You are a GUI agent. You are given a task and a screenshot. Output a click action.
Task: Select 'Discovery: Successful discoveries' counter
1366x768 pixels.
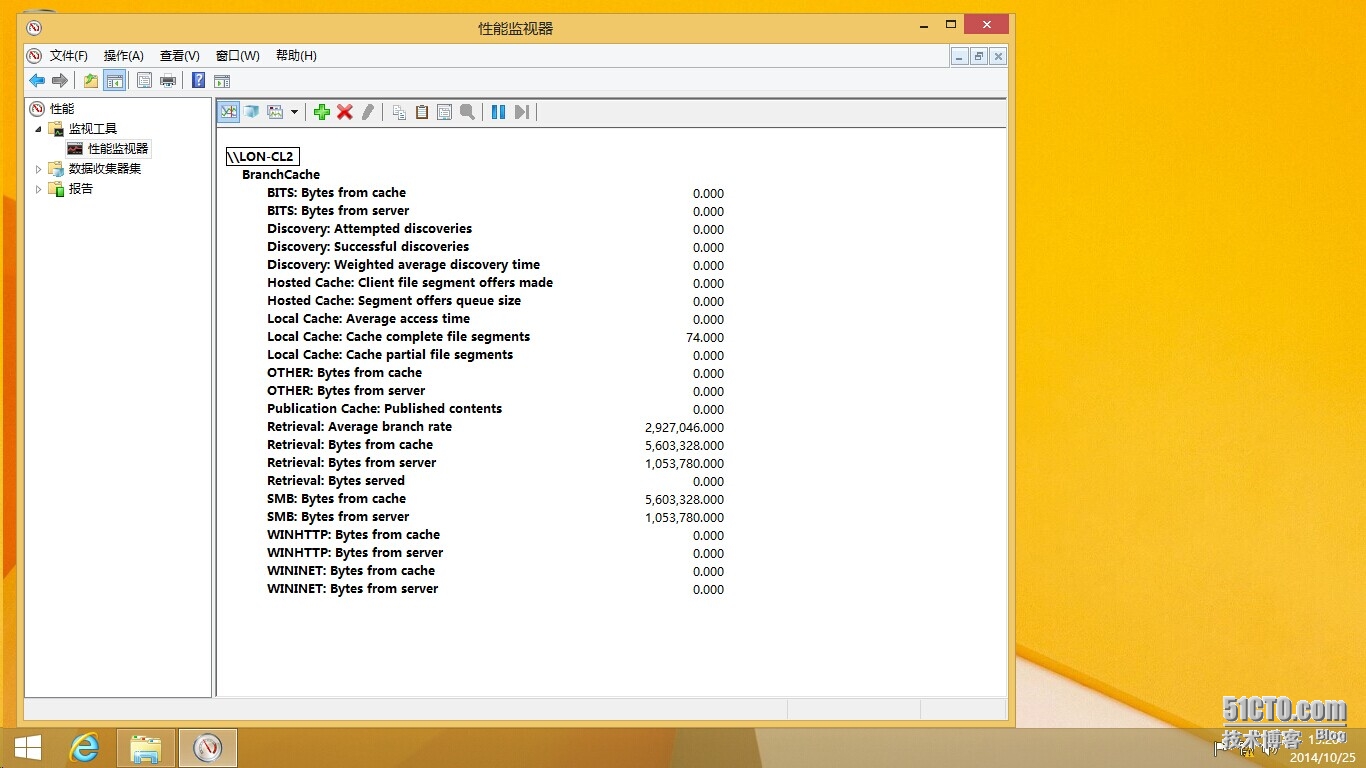coord(368,246)
